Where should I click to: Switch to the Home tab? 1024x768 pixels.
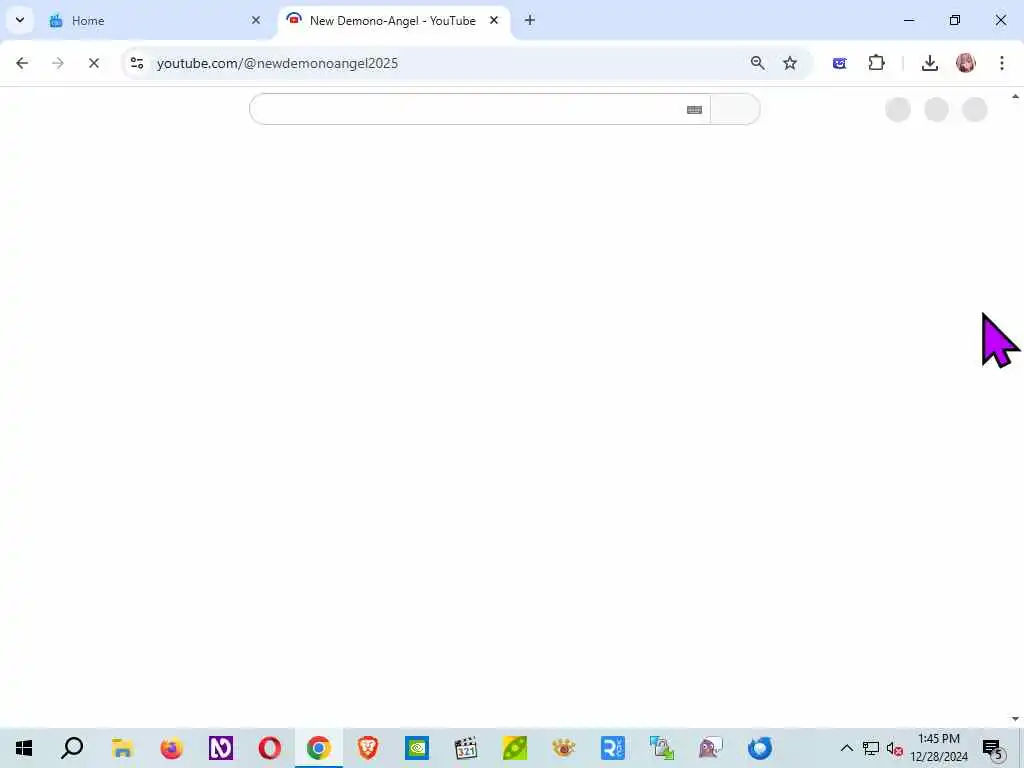(x=155, y=20)
